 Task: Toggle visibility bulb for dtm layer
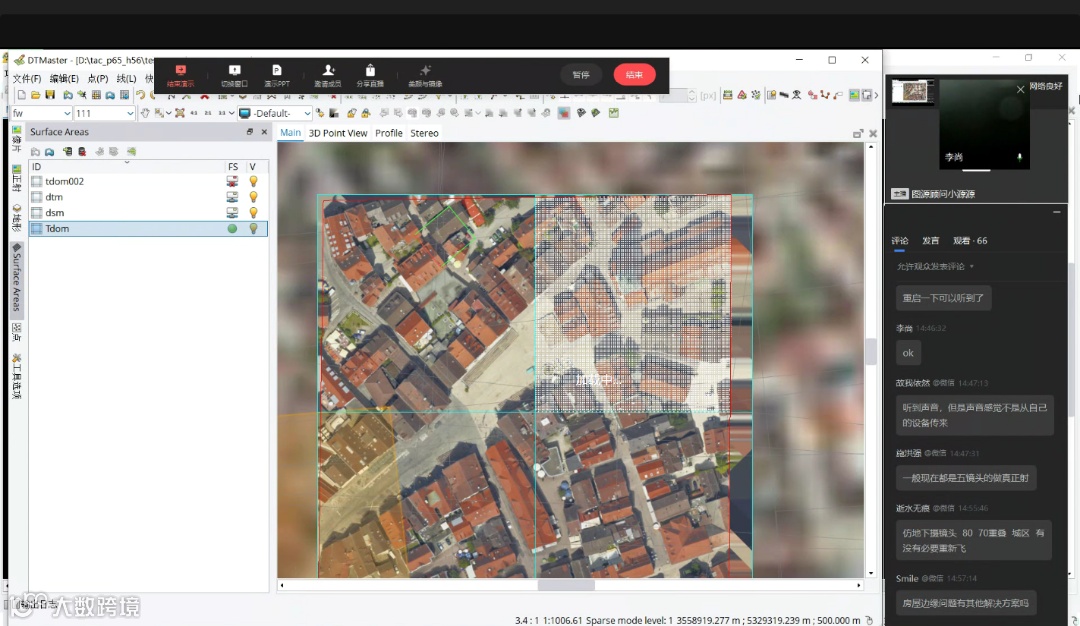253,197
